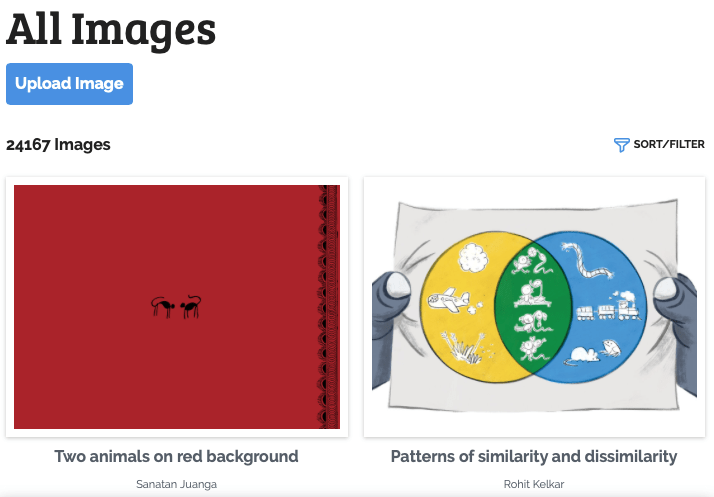Click the snake drawing in the blue circle

[587, 264]
